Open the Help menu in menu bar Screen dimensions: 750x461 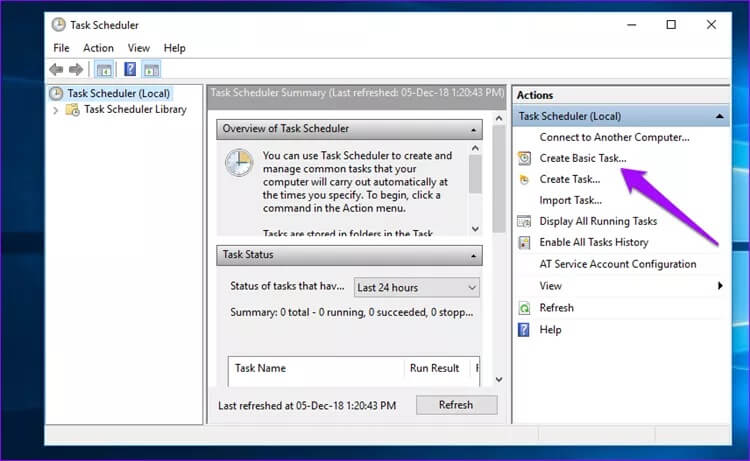(175, 48)
